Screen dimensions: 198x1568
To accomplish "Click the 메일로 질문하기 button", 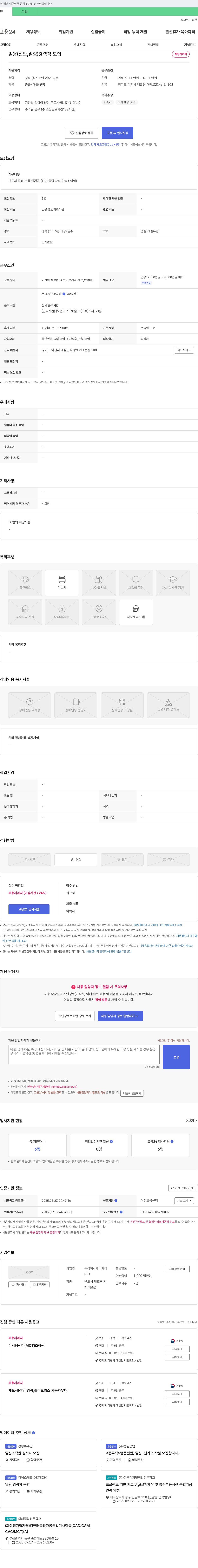I will 132,1093.
